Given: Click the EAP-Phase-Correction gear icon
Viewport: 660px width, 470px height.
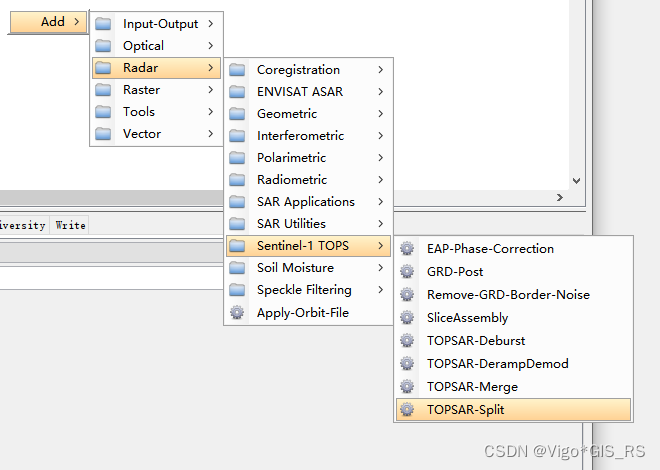Looking at the screenshot, I should (x=407, y=248).
